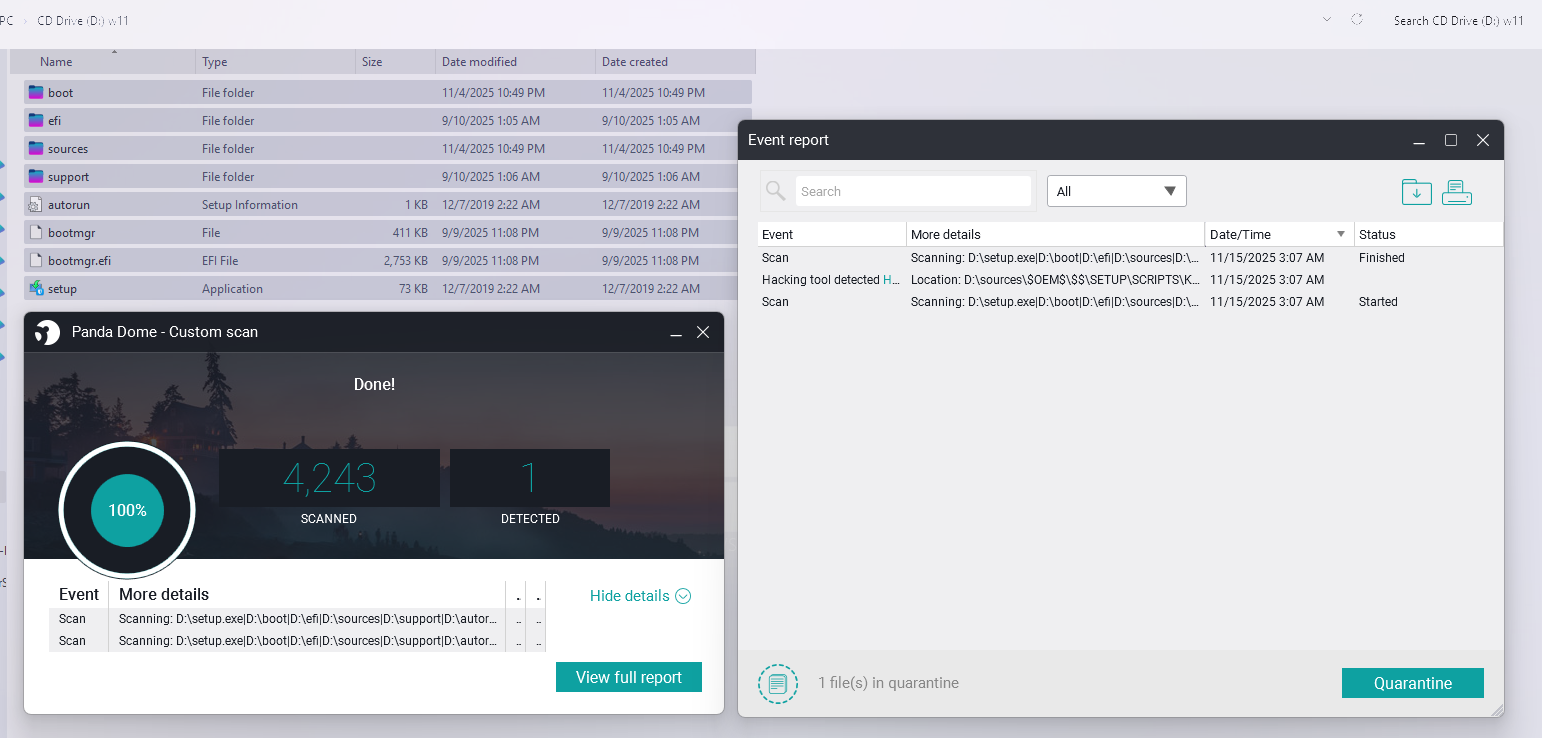Select the Scan row with Finished status
Screen dimensions: 1542x738
coord(1130,258)
